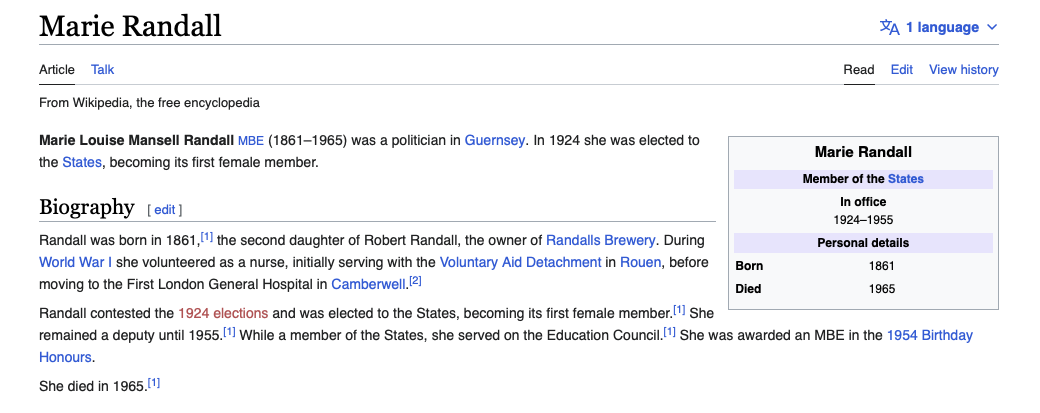Click the 'In office' label in infobox
1040x413 pixels.
click(863, 202)
